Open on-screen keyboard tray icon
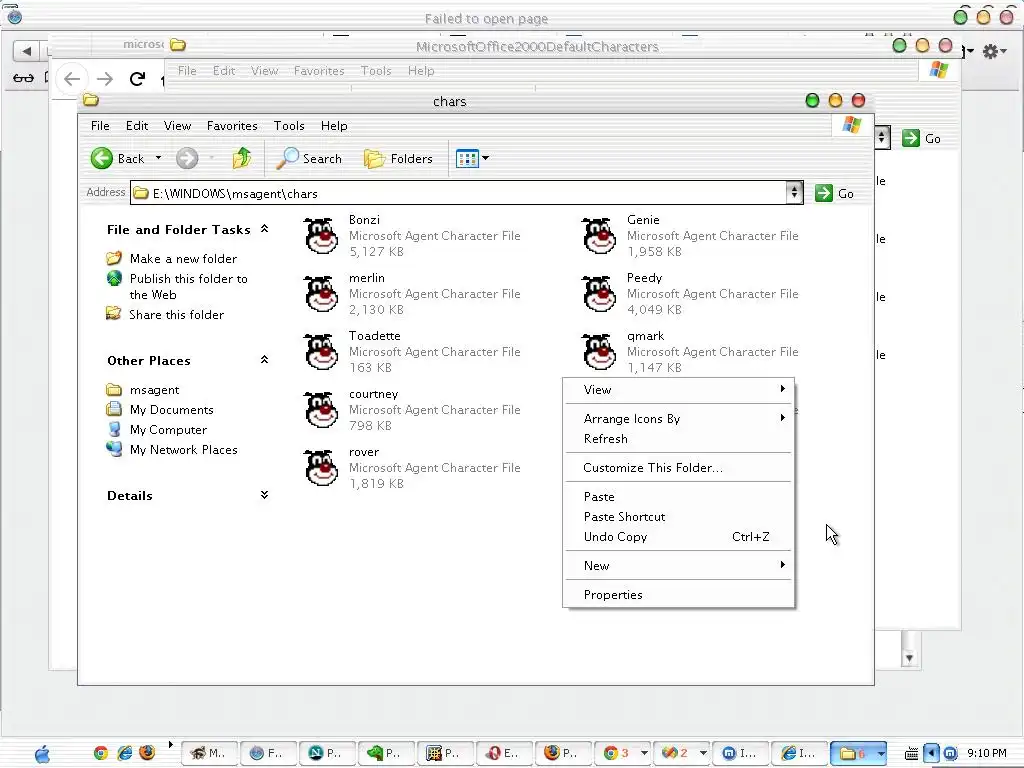The height and width of the screenshot is (768, 1024). click(x=912, y=754)
